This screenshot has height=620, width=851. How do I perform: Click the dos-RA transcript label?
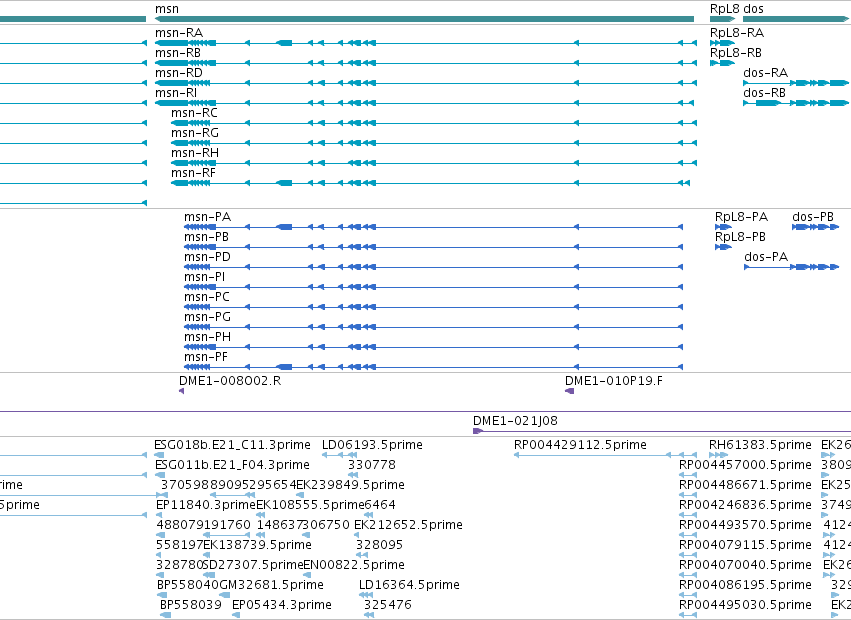tap(766, 73)
